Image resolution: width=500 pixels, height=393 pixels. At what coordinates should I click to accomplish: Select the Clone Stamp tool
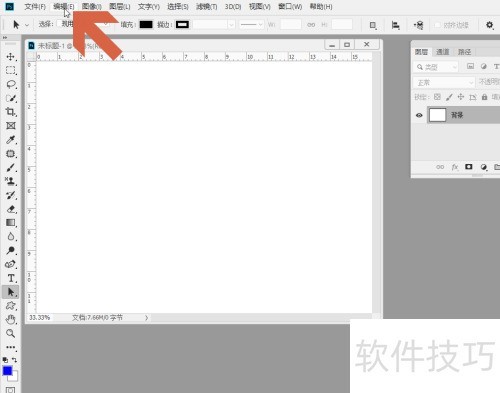pyautogui.click(x=11, y=181)
